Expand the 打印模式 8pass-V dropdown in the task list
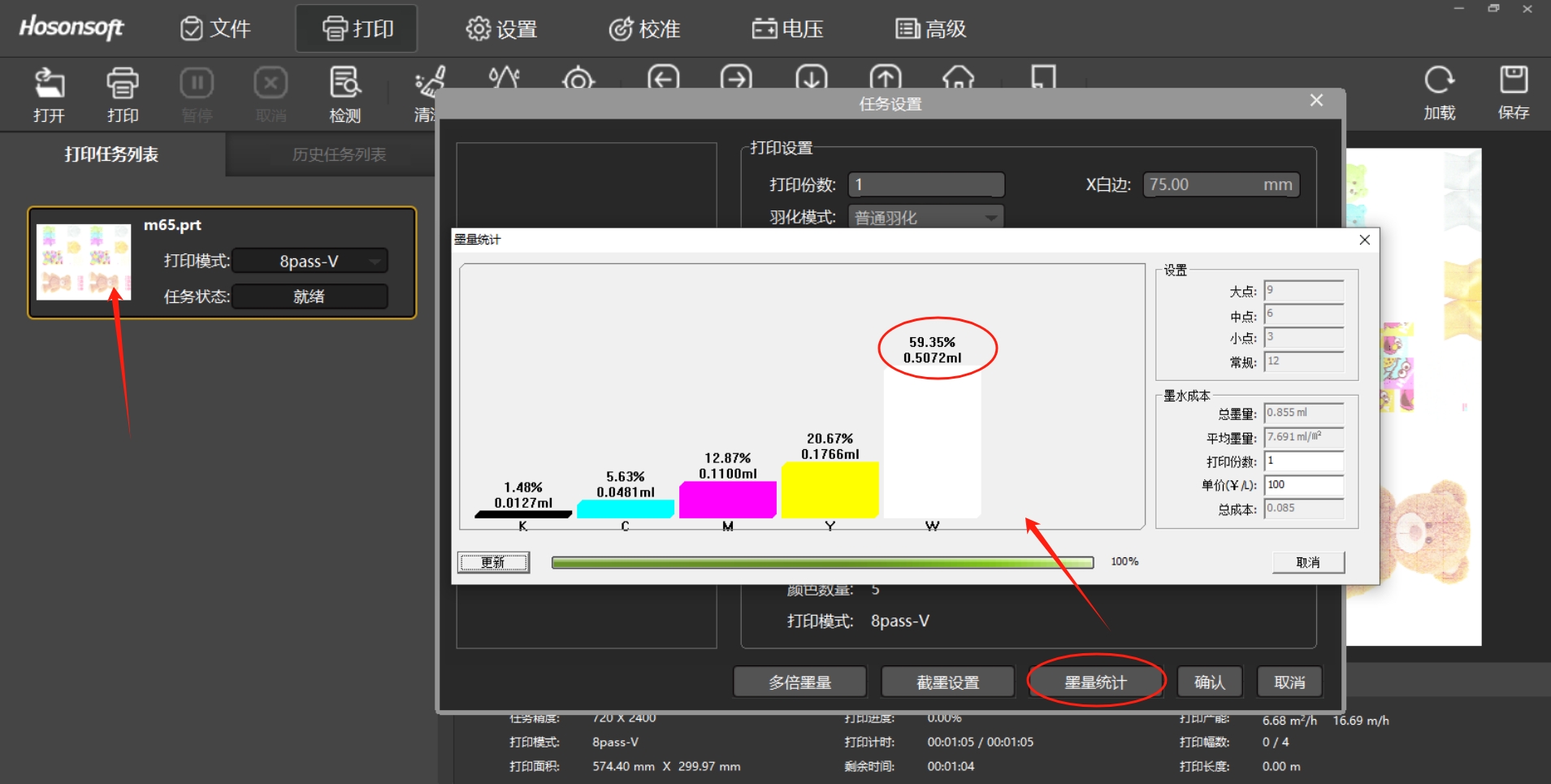 click(375, 262)
